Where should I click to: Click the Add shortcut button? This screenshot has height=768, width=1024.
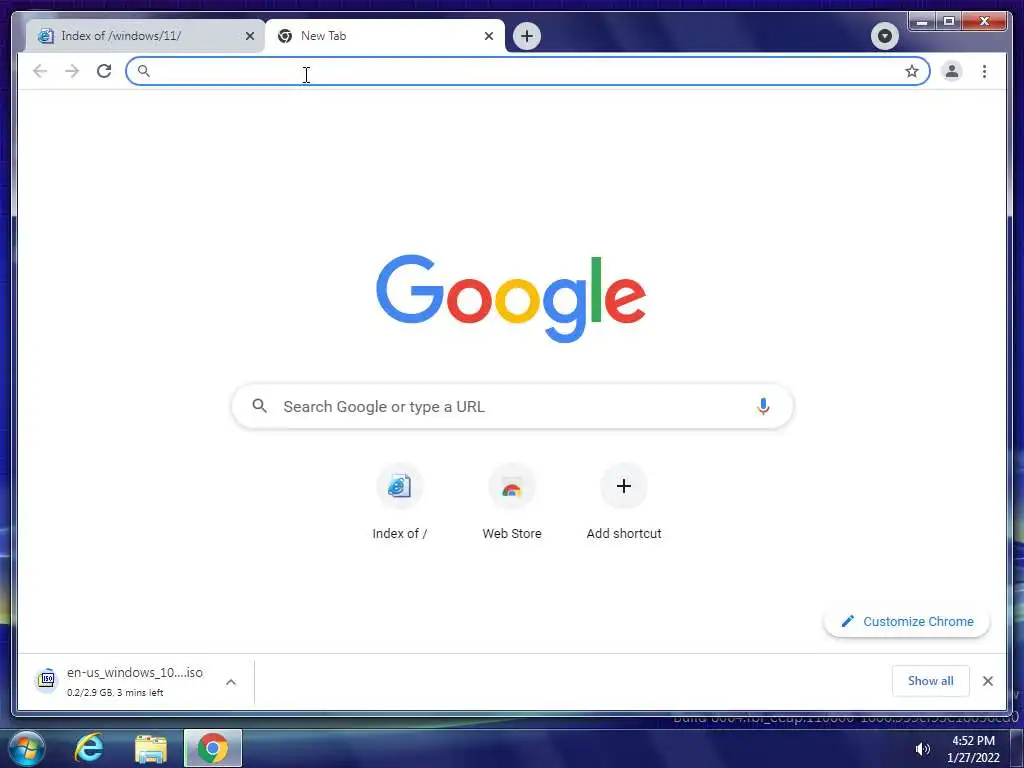pos(624,503)
